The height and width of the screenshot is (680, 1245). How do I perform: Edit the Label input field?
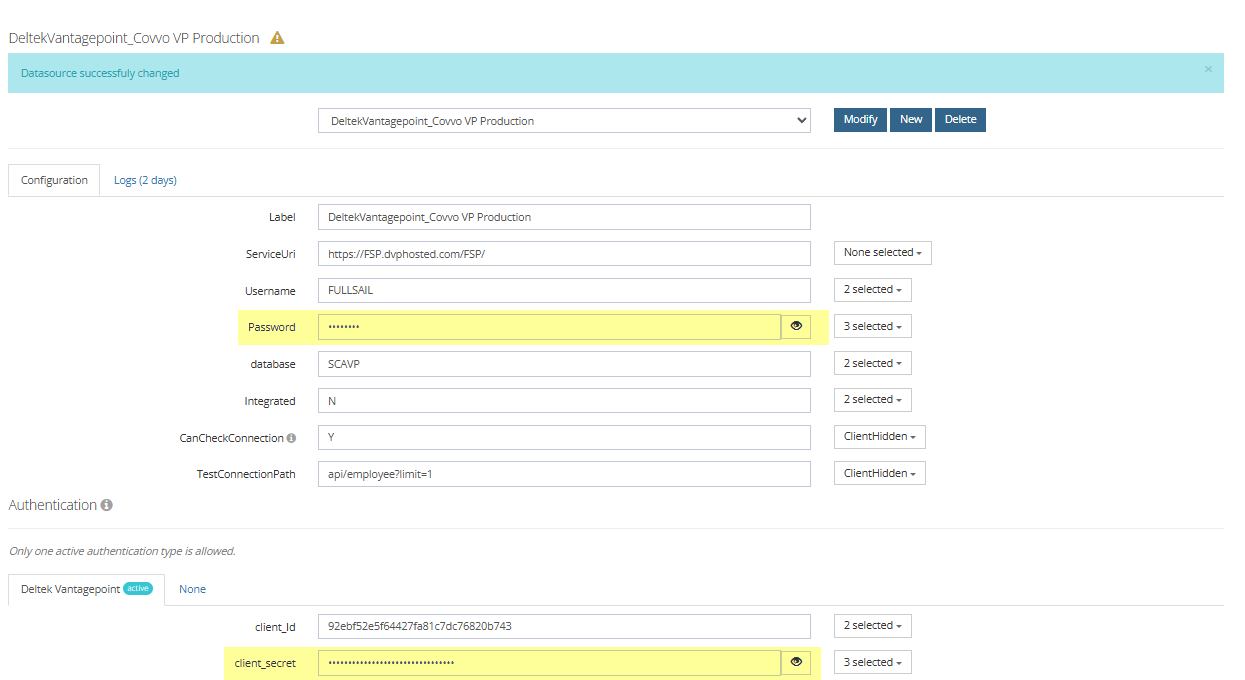(564, 217)
